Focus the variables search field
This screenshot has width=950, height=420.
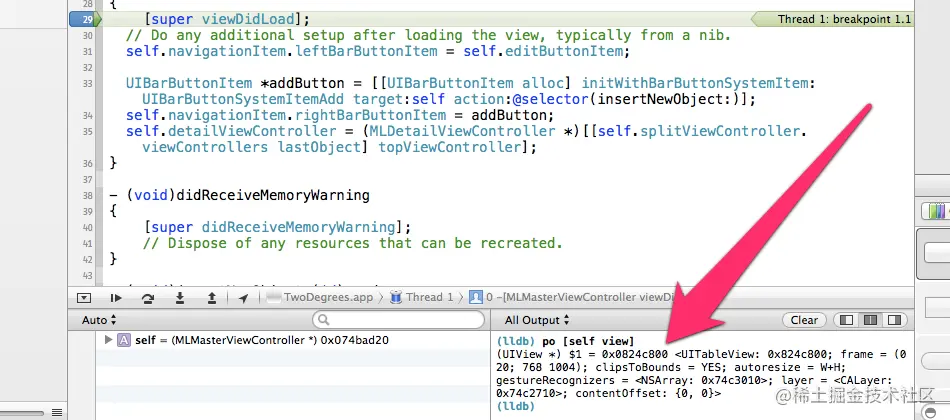[x=399, y=320]
